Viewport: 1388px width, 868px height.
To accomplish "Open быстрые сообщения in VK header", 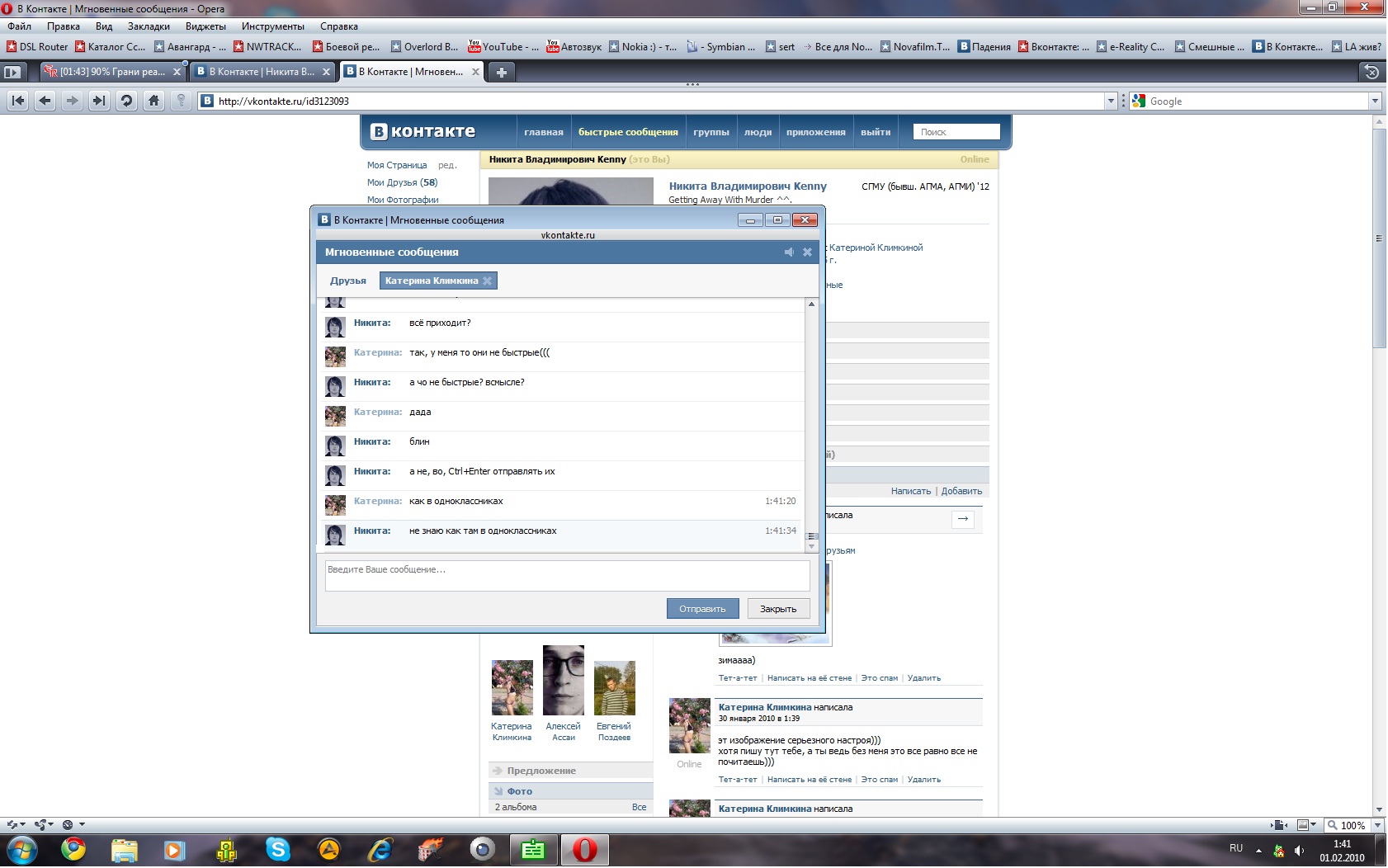I will [628, 132].
